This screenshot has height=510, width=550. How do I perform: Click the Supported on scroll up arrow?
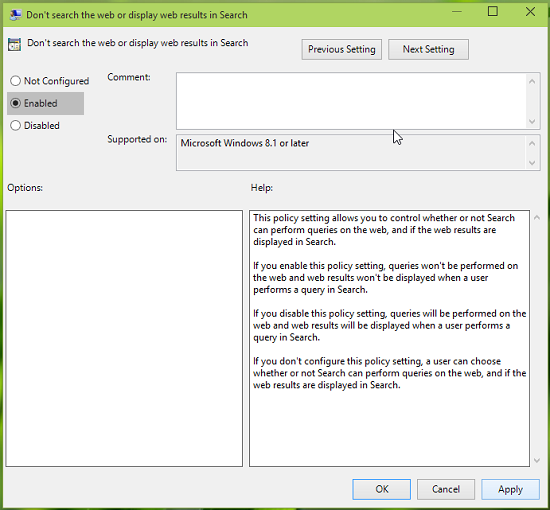click(x=532, y=143)
